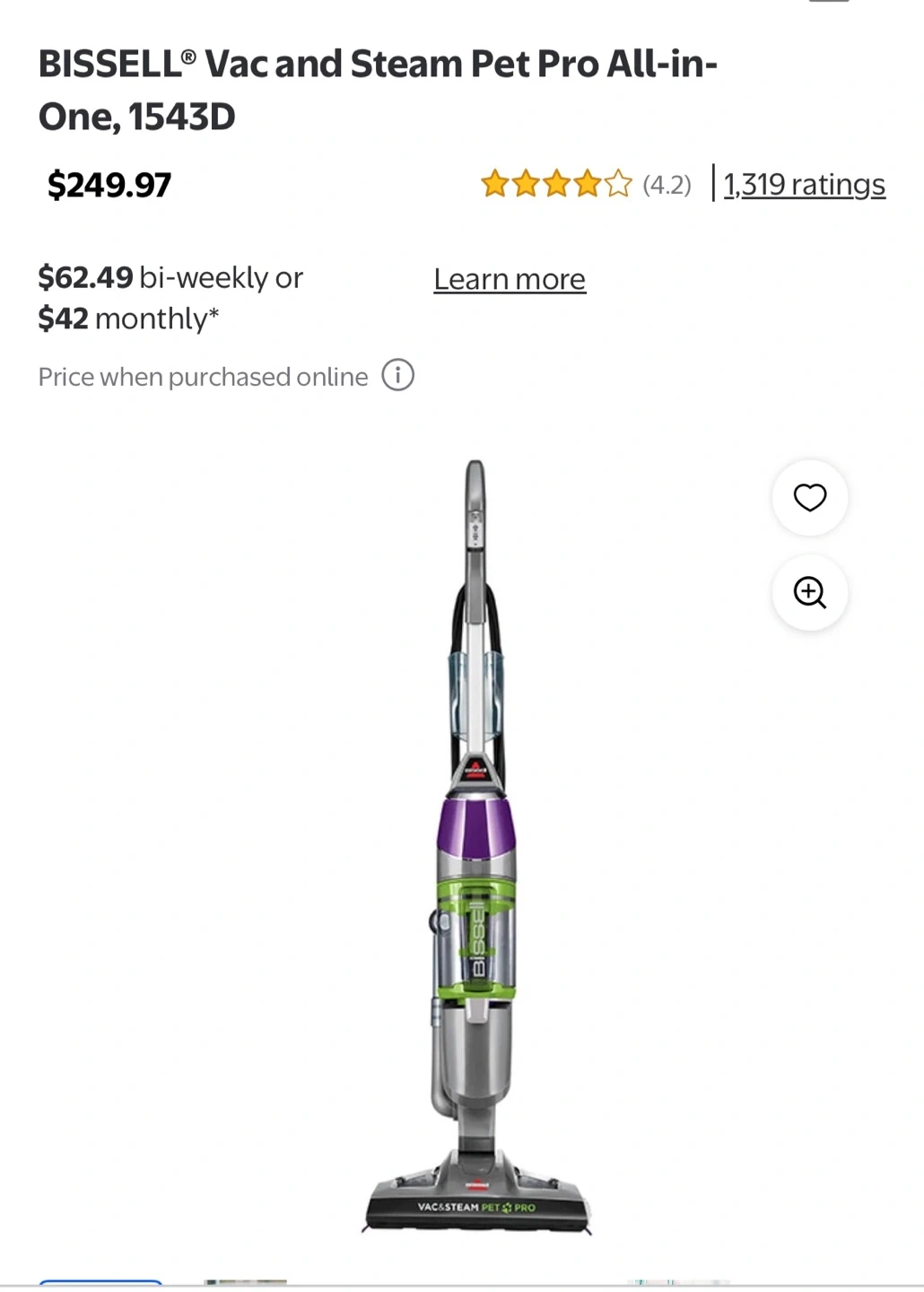This screenshot has height=1292, width=924.
Task: Open the 1,319 ratings link
Action: coord(804,184)
